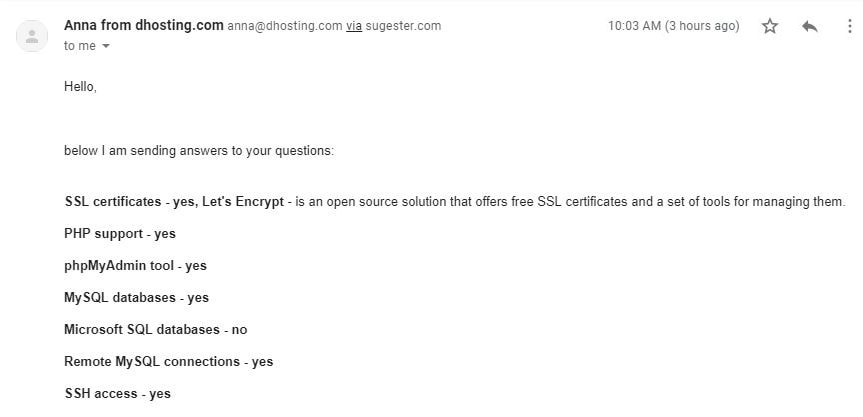Click the "SSL certificates - yes, Let's Encrypt" text
Screen dimensions: 863x417
(174, 202)
